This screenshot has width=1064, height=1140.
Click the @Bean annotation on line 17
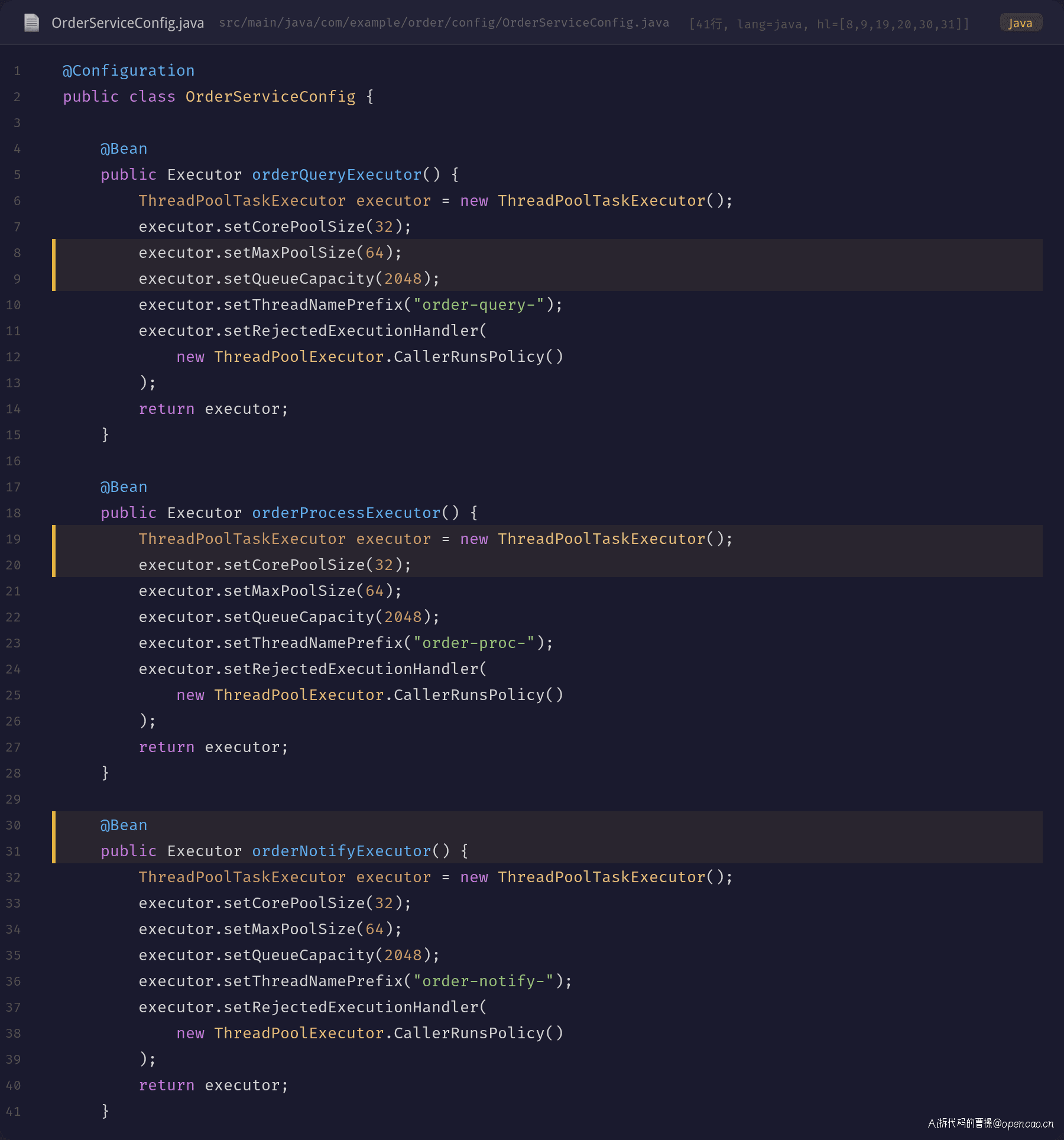pos(124,487)
